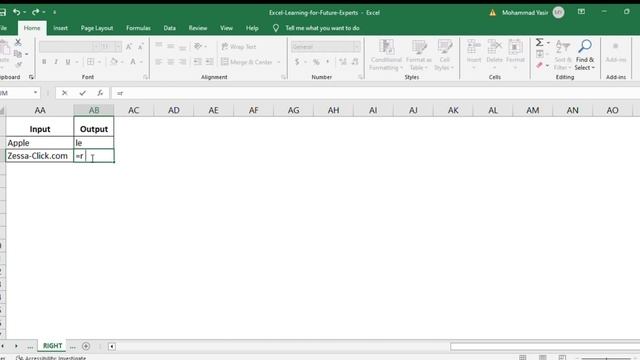
Task: Open the Font group dialog launcher
Action: coord(145,77)
